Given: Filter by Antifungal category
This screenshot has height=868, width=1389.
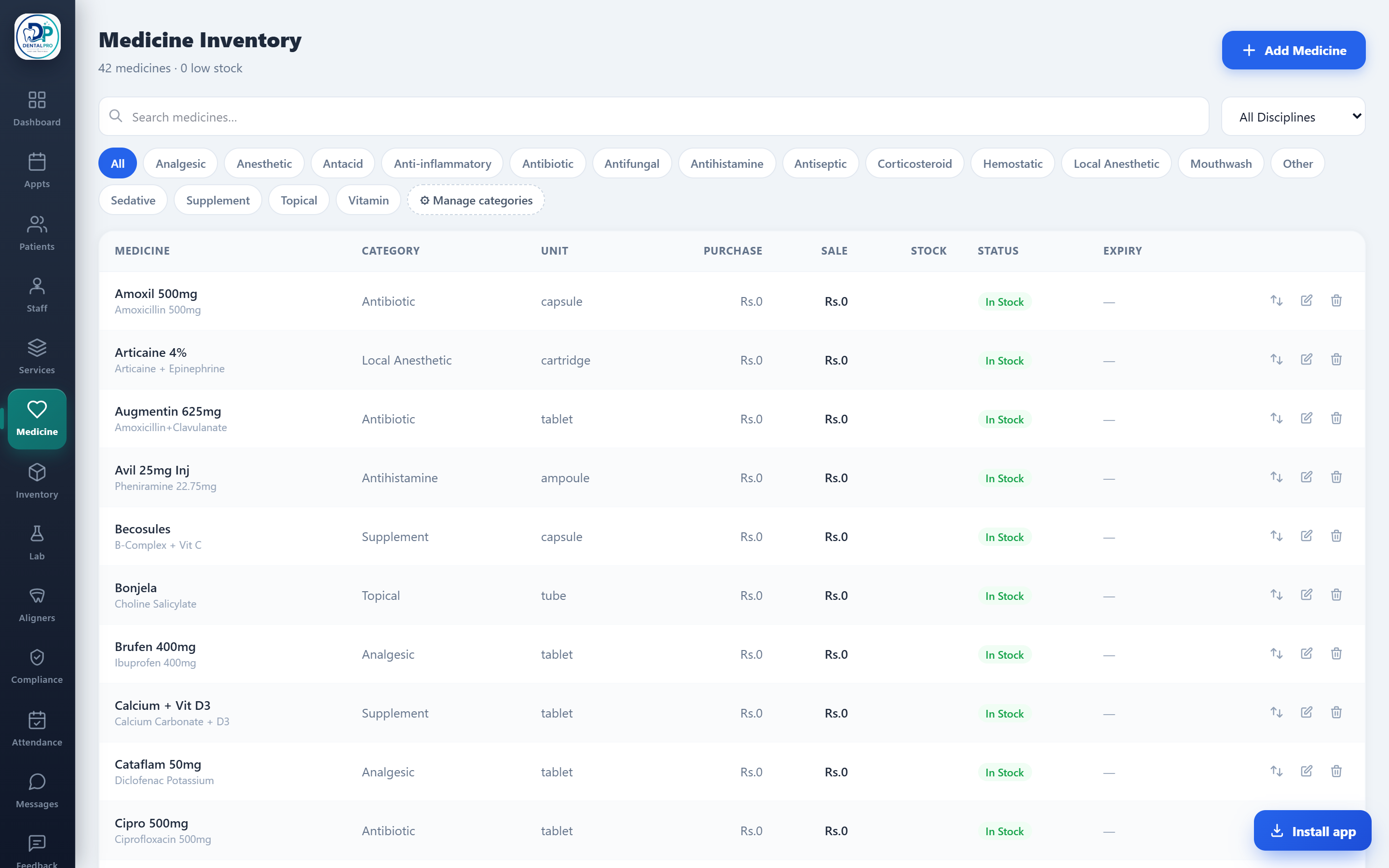Looking at the screenshot, I should (631, 163).
